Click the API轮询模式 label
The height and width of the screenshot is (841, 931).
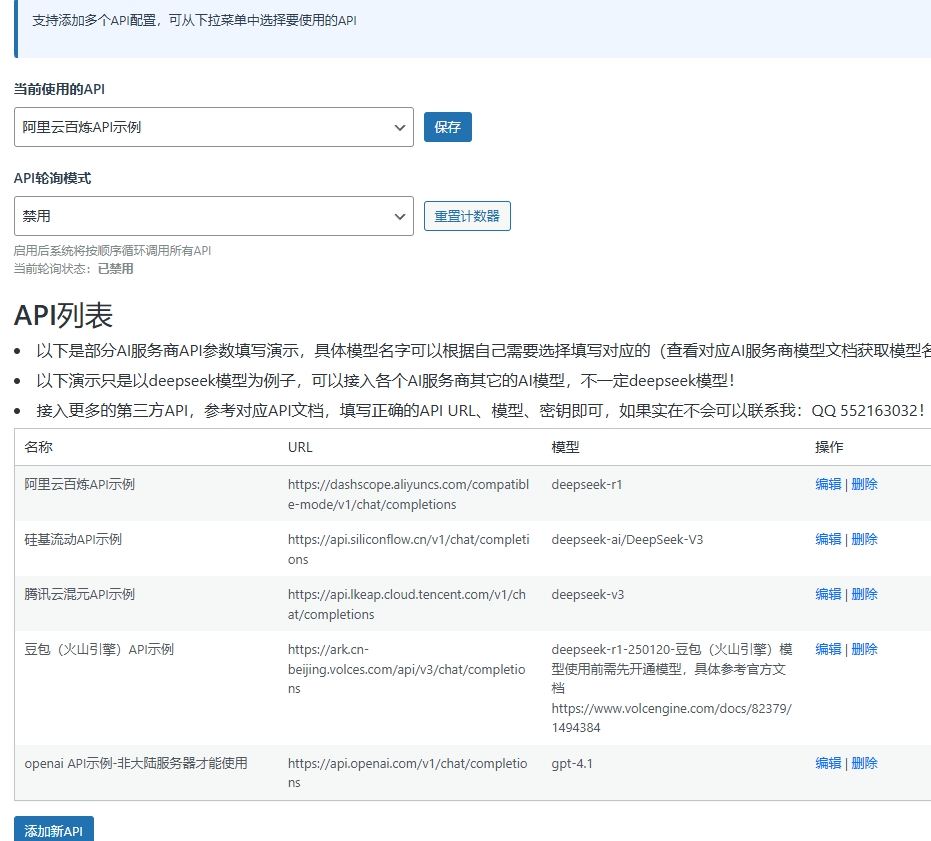52,178
